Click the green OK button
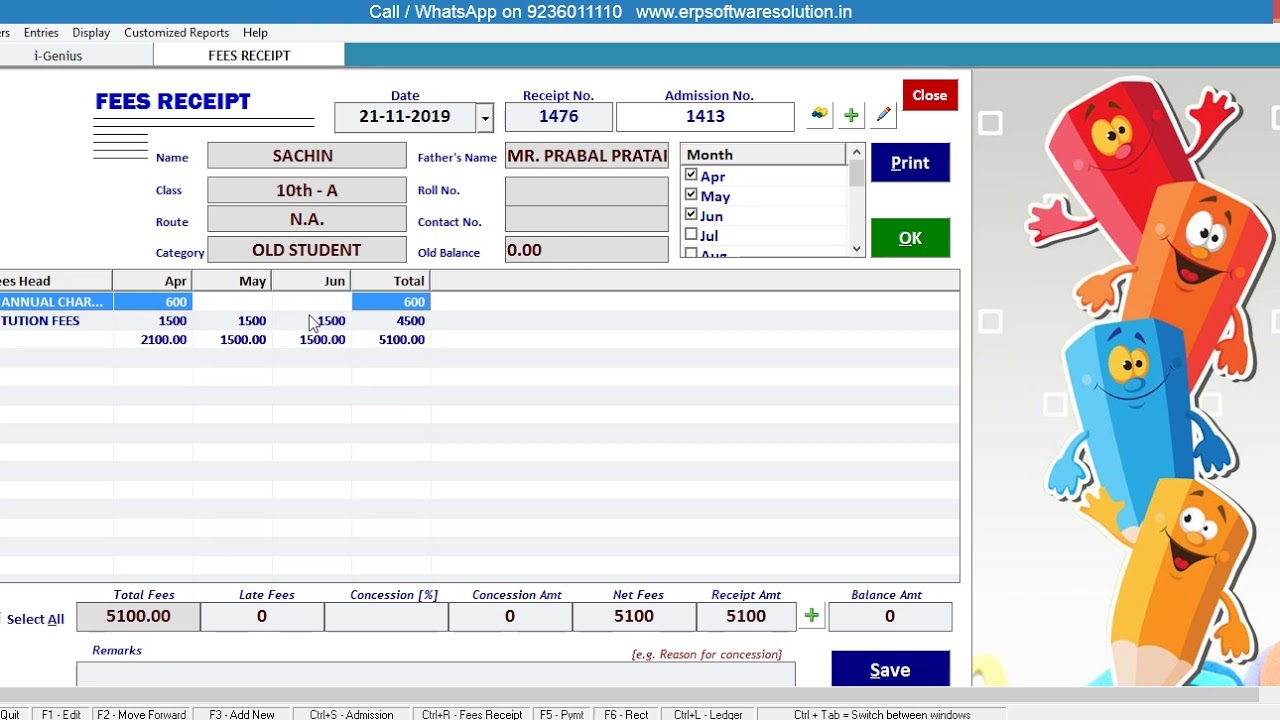This screenshot has width=1280, height=720. [x=910, y=238]
